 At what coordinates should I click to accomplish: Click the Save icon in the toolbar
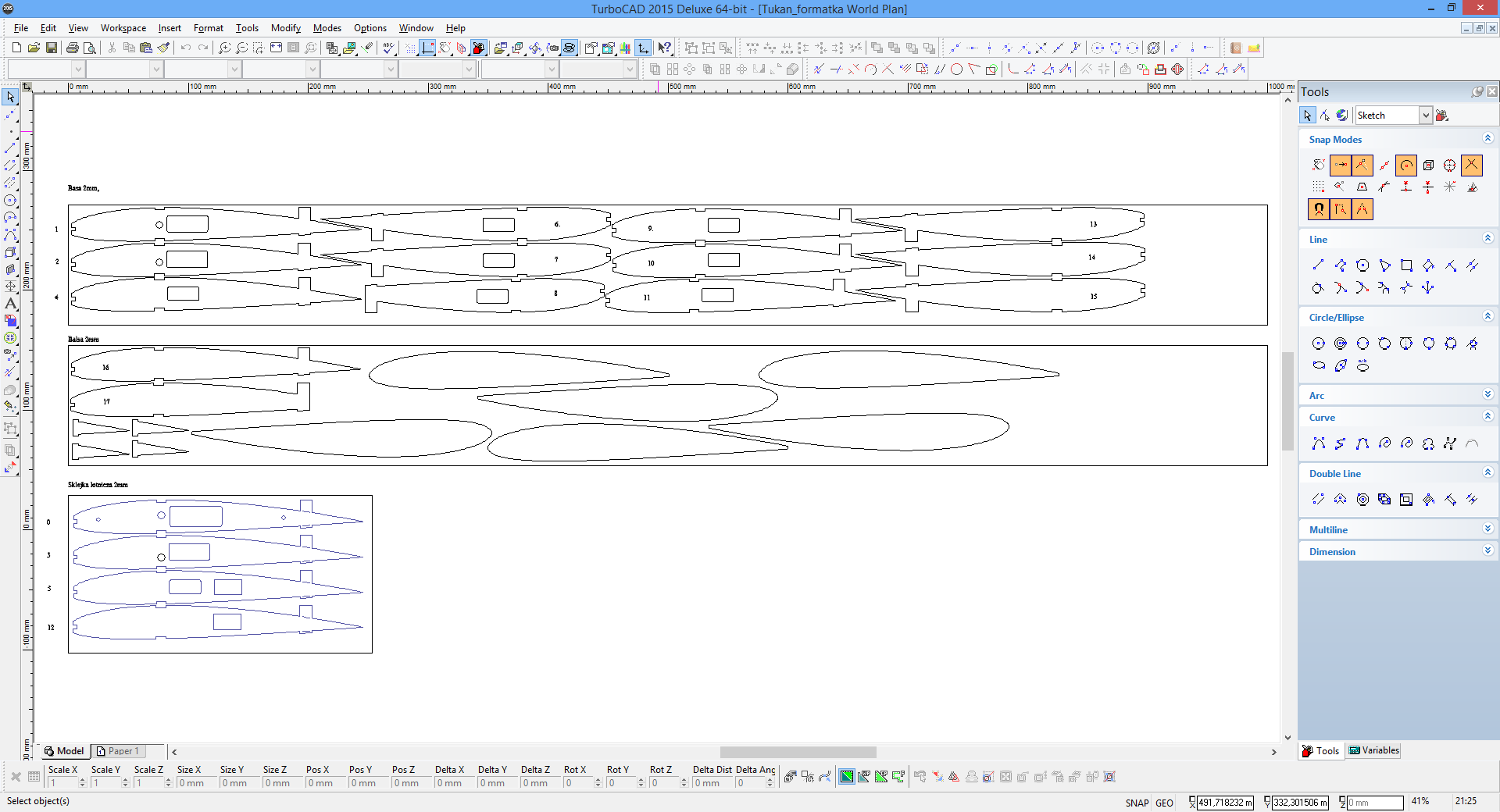tap(52, 48)
